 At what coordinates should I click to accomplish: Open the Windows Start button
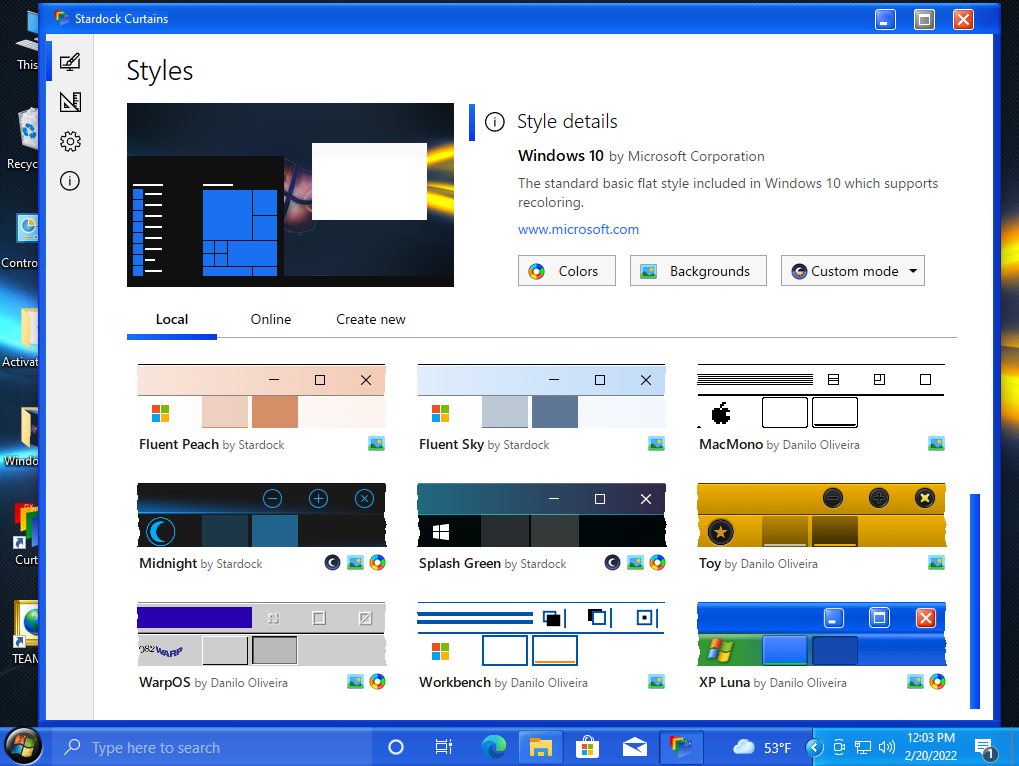(x=23, y=747)
